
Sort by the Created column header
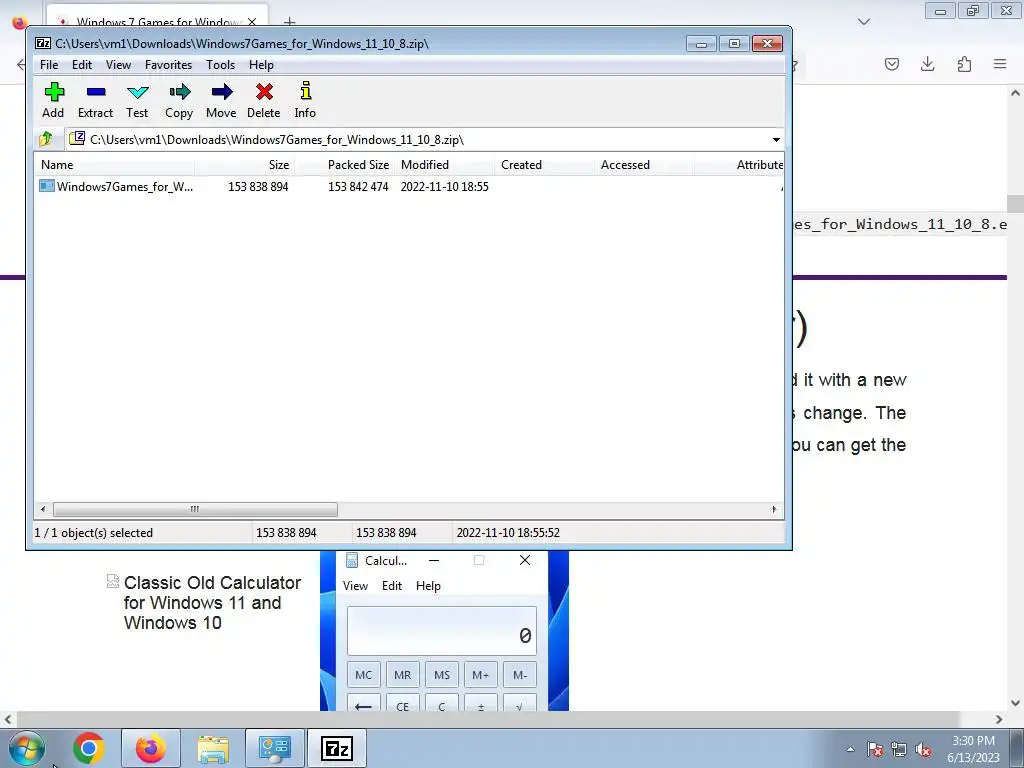coord(544,165)
